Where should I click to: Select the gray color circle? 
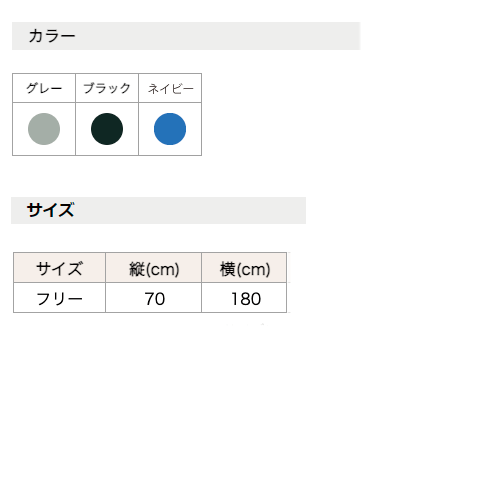tap(44, 129)
